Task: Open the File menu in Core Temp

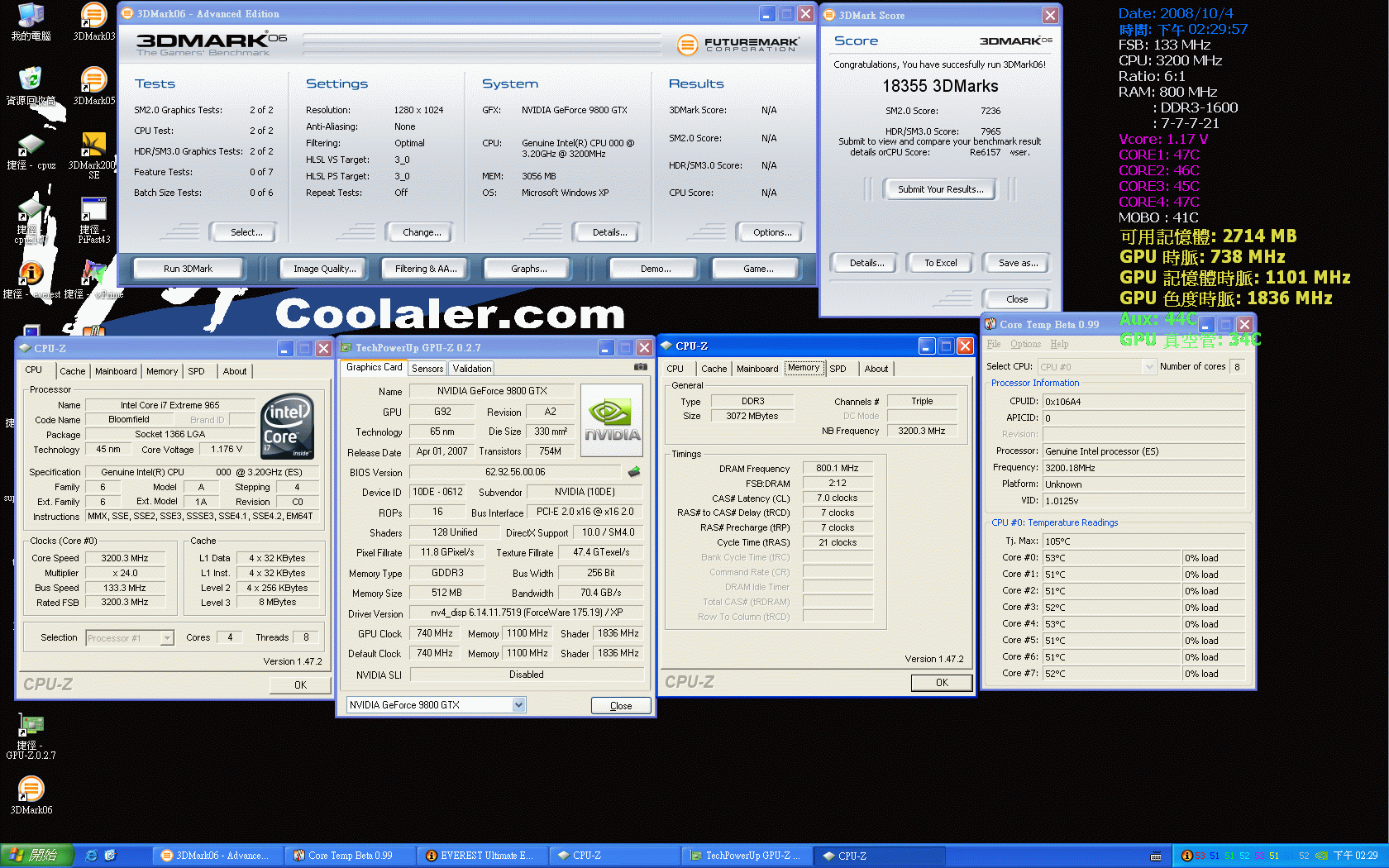Action: pyautogui.click(x=993, y=344)
